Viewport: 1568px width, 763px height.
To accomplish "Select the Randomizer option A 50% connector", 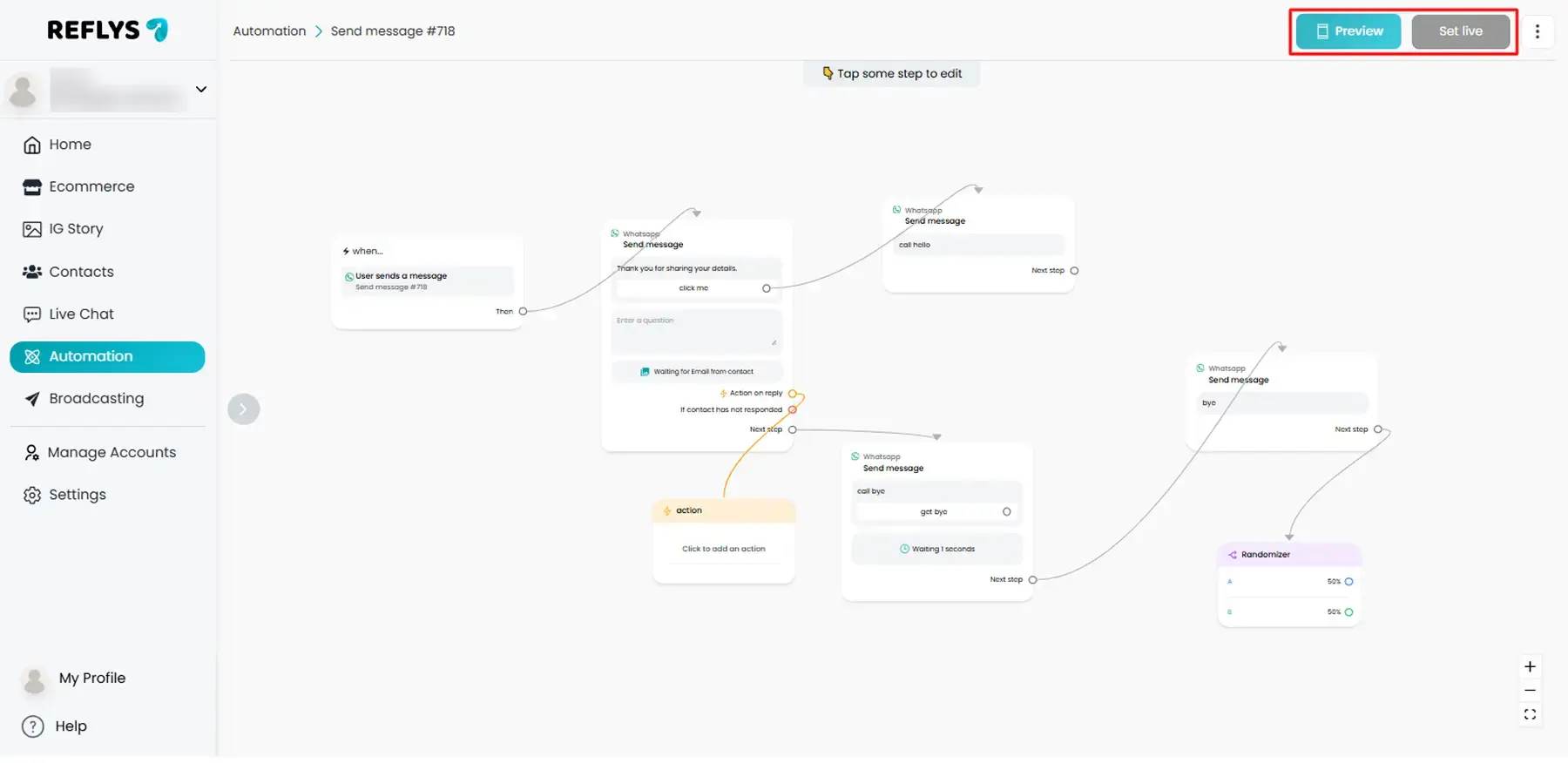I will (x=1348, y=582).
